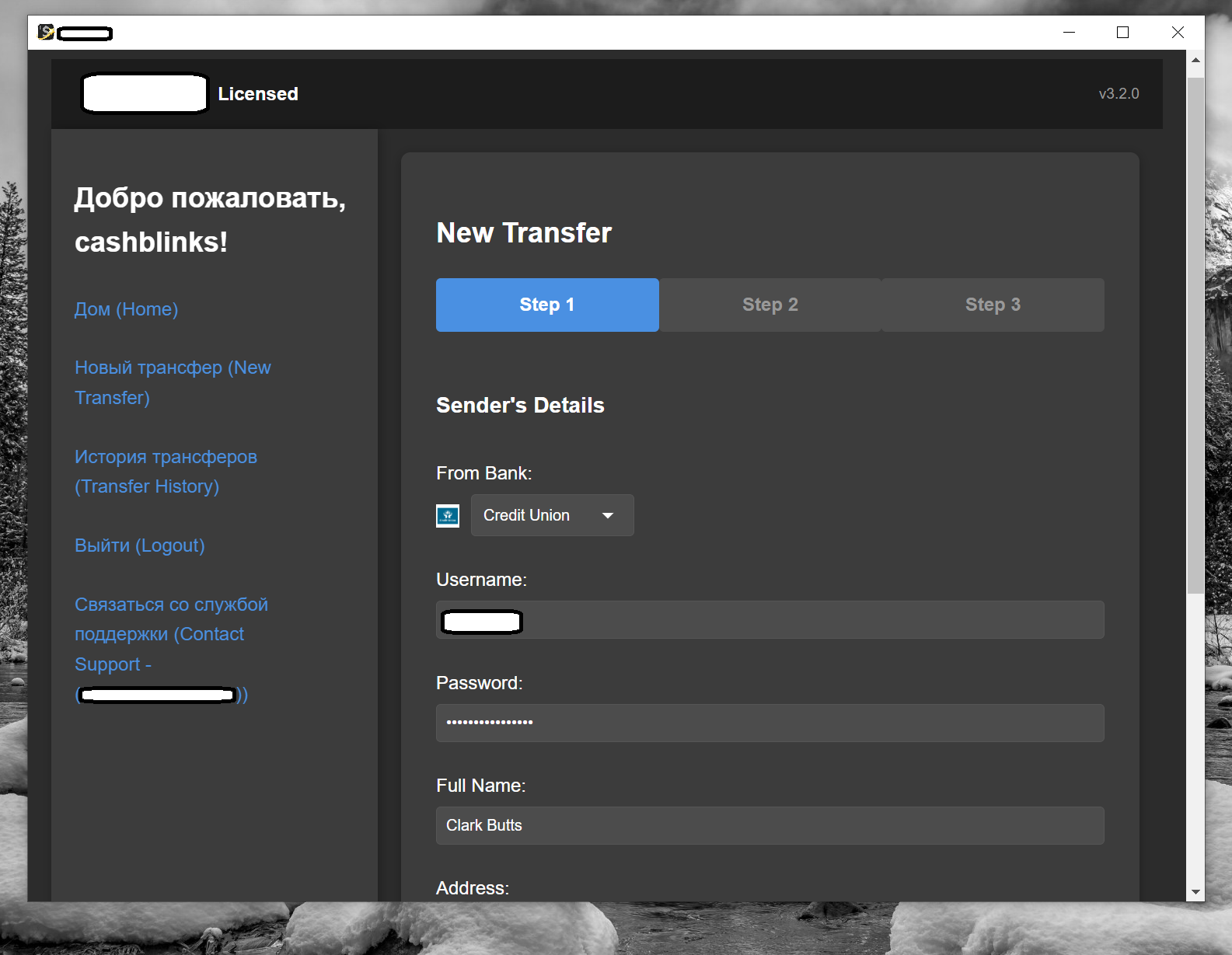Open the Дом (Home) link
Image resolution: width=1232 pixels, height=955 pixels.
pos(126,309)
